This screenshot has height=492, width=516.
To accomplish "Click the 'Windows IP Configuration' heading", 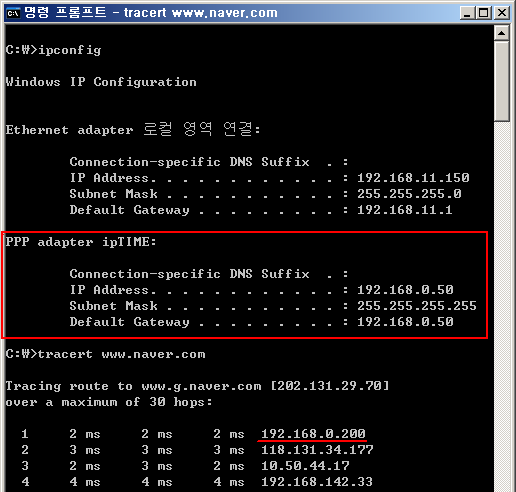I will pos(101,82).
